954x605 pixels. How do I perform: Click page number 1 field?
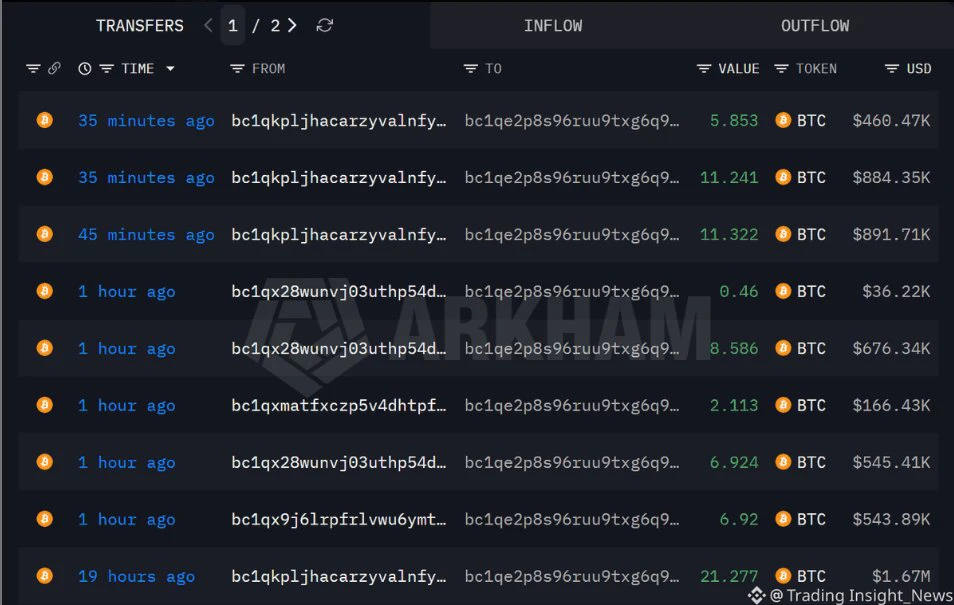point(232,26)
